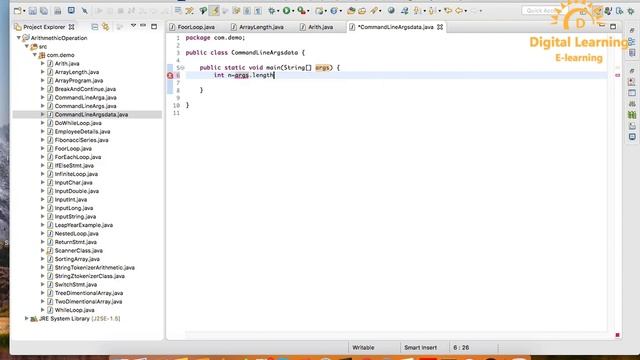640x360 pixels.
Task: Select SortingArray.java in the tree
Action: (77, 259)
